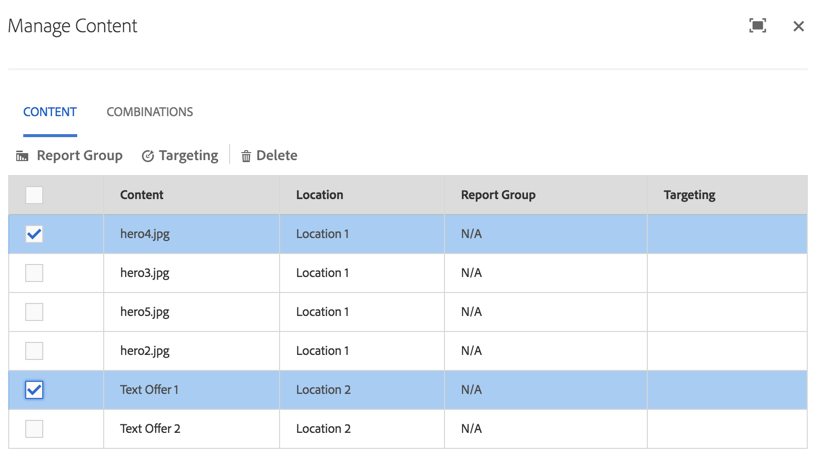817x473 pixels.
Task: Click the Content column header
Action: click(142, 195)
